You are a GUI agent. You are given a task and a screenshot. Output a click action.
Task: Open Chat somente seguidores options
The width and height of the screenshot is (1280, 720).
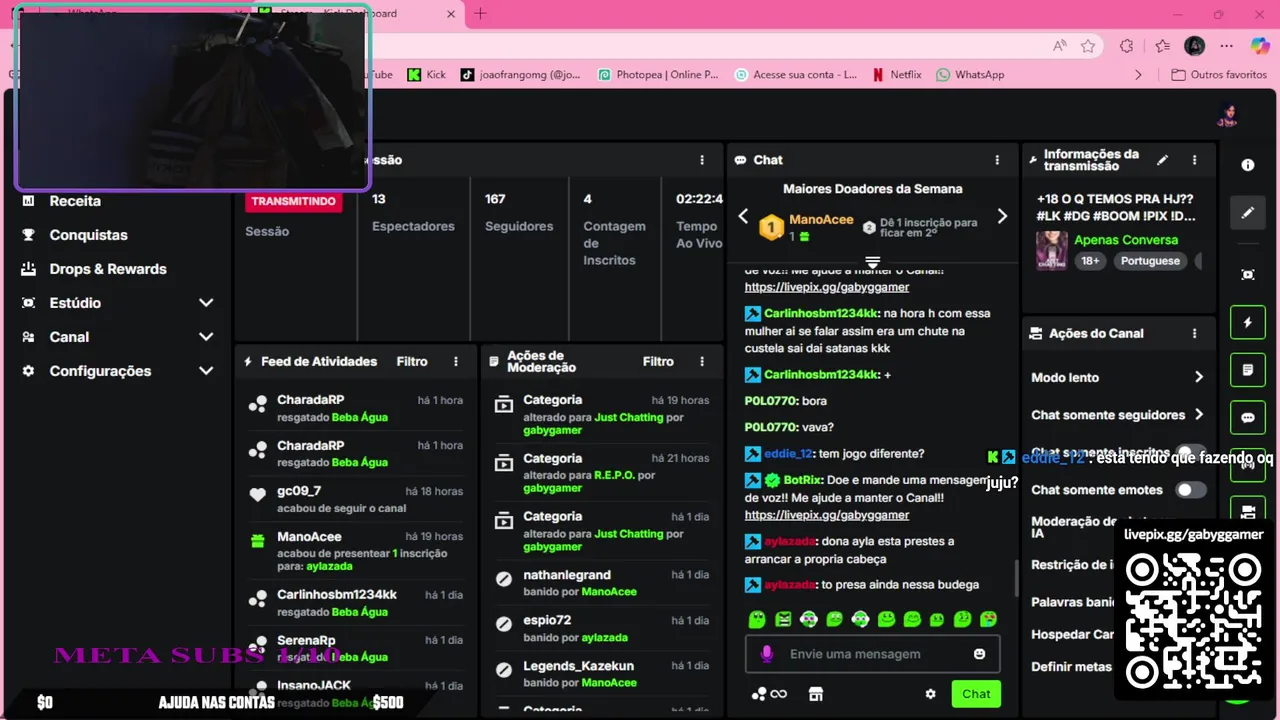(1118, 415)
